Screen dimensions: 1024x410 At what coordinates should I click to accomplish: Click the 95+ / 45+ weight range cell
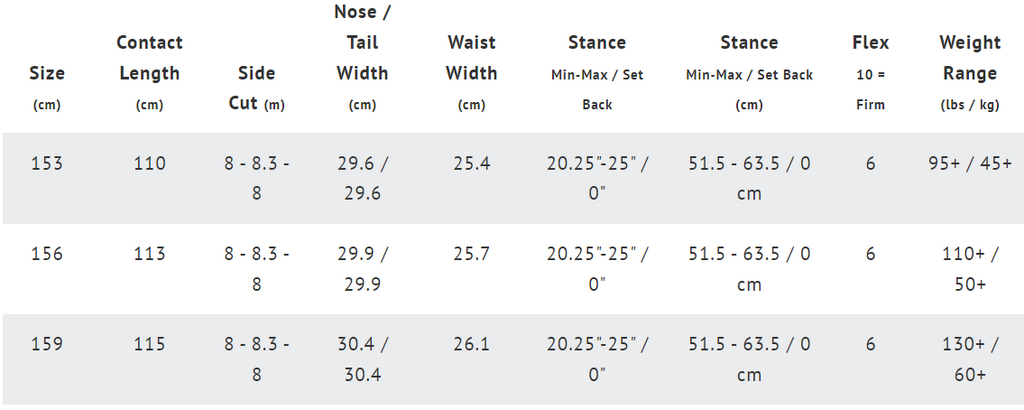pos(970,163)
